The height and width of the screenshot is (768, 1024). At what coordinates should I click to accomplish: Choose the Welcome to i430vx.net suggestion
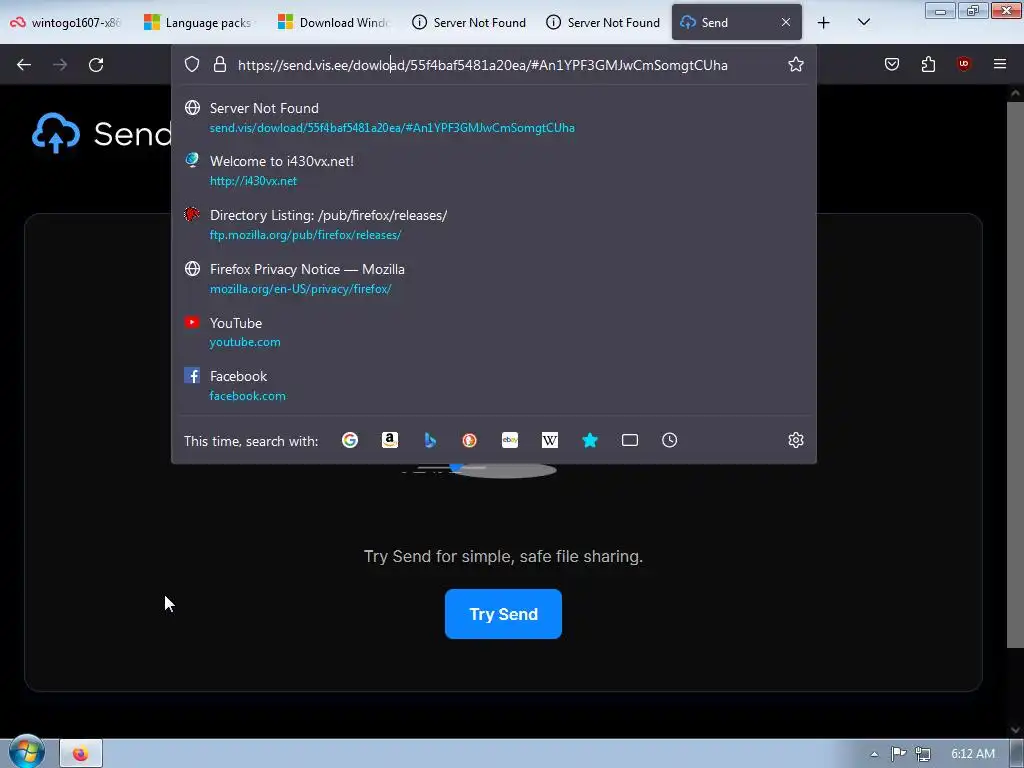[x=494, y=170]
